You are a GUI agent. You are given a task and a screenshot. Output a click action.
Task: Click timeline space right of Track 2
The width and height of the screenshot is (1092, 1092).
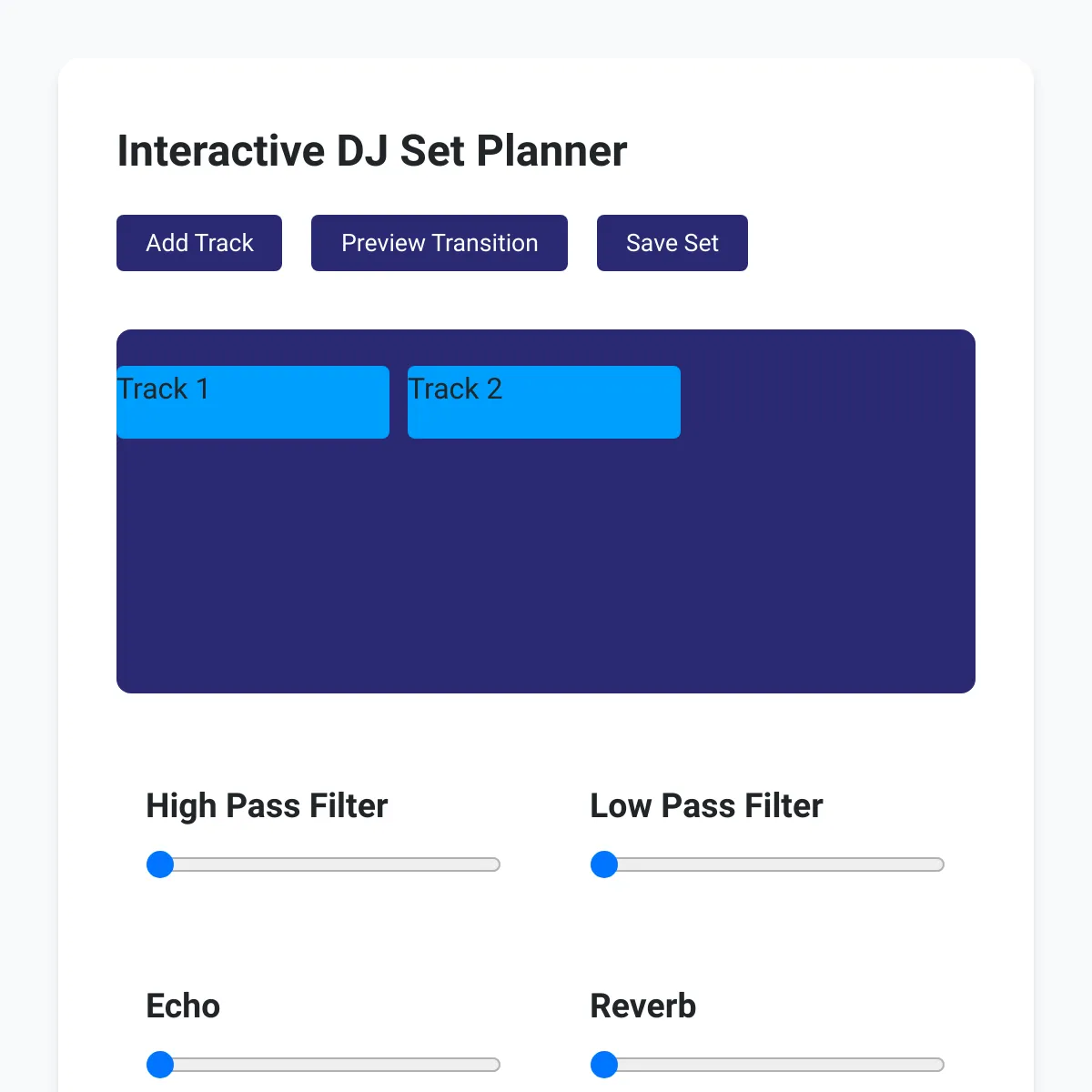(x=828, y=402)
